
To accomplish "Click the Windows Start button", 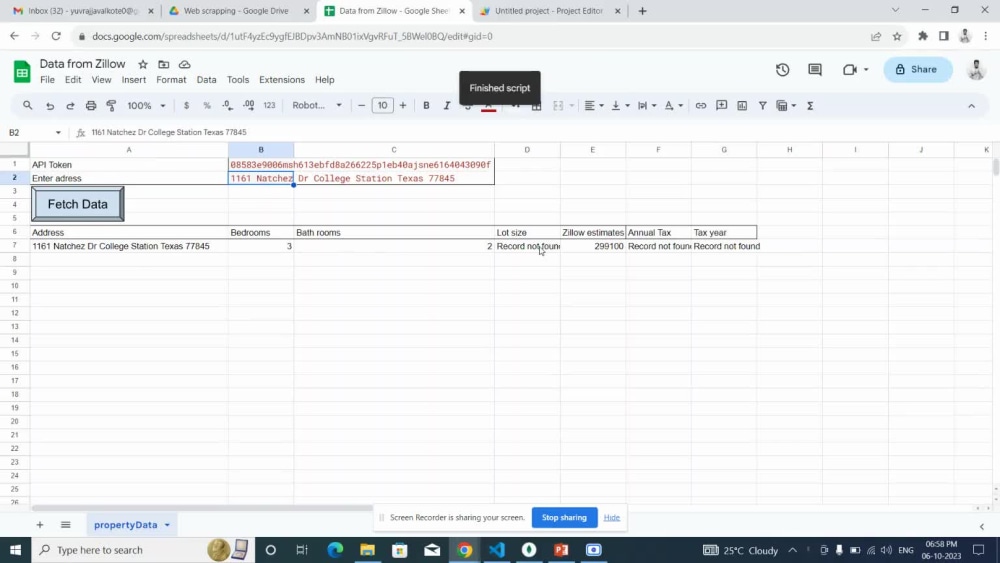I will click(x=15, y=550).
